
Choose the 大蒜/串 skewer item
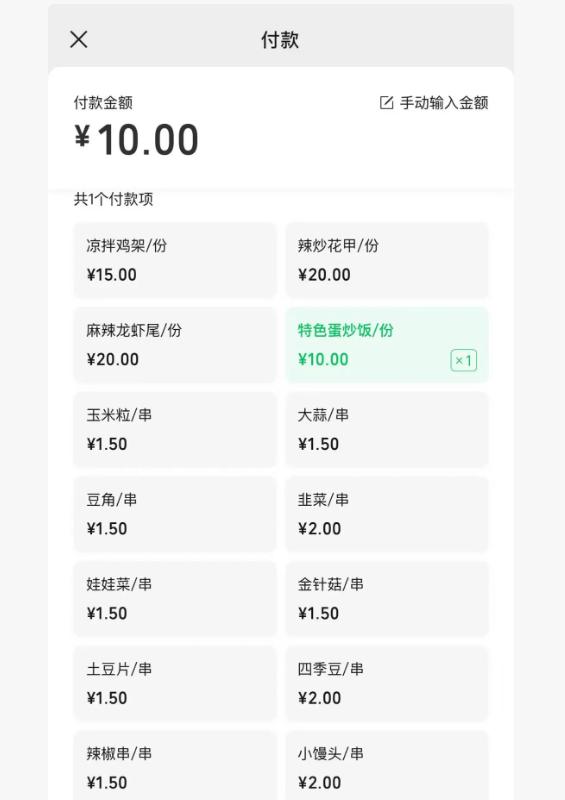coord(387,430)
